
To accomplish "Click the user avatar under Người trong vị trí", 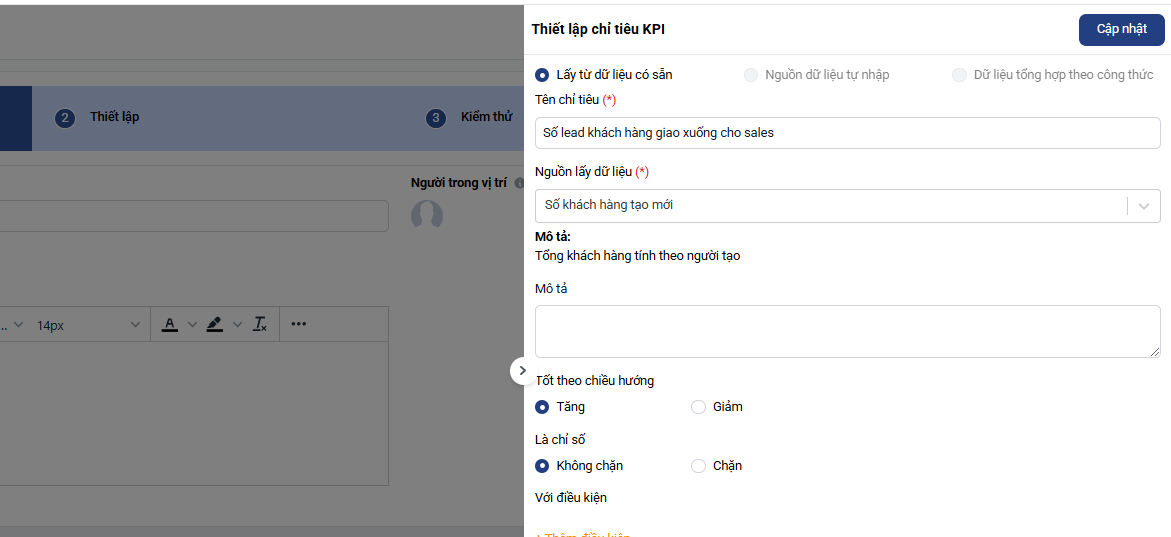I will [x=427, y=215].
